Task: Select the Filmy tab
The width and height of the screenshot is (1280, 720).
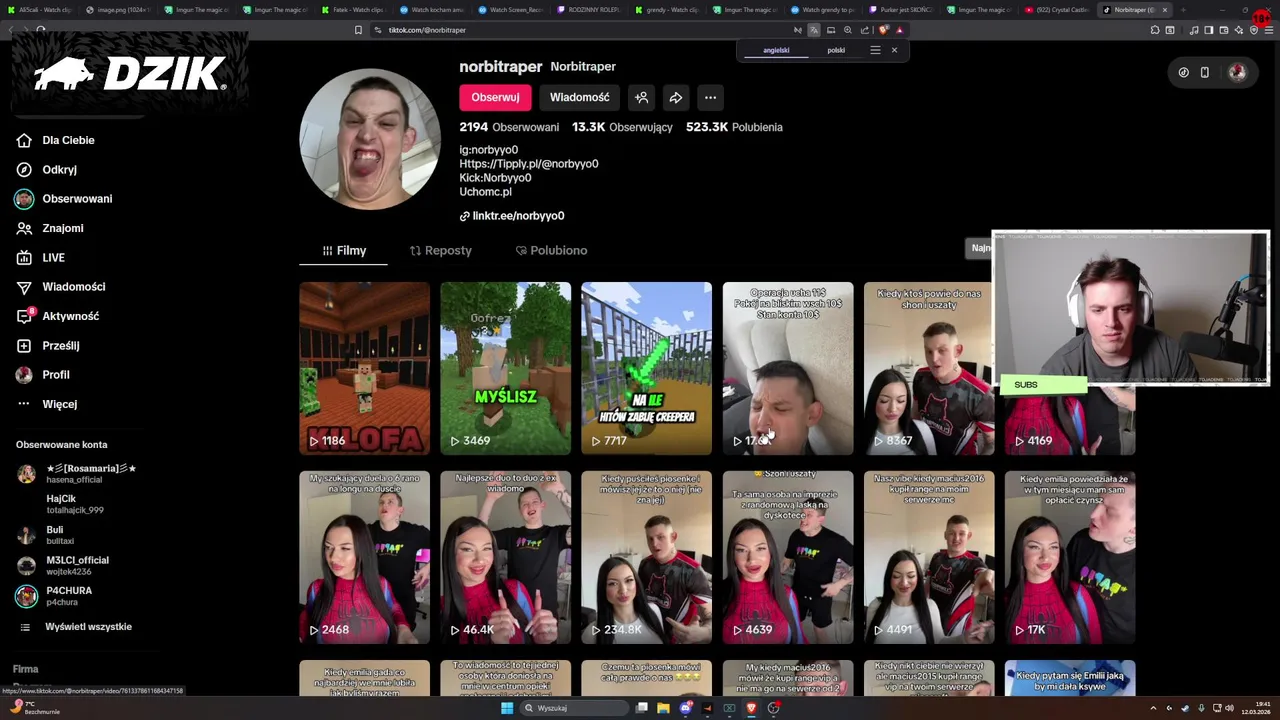Action: point(343,250)
